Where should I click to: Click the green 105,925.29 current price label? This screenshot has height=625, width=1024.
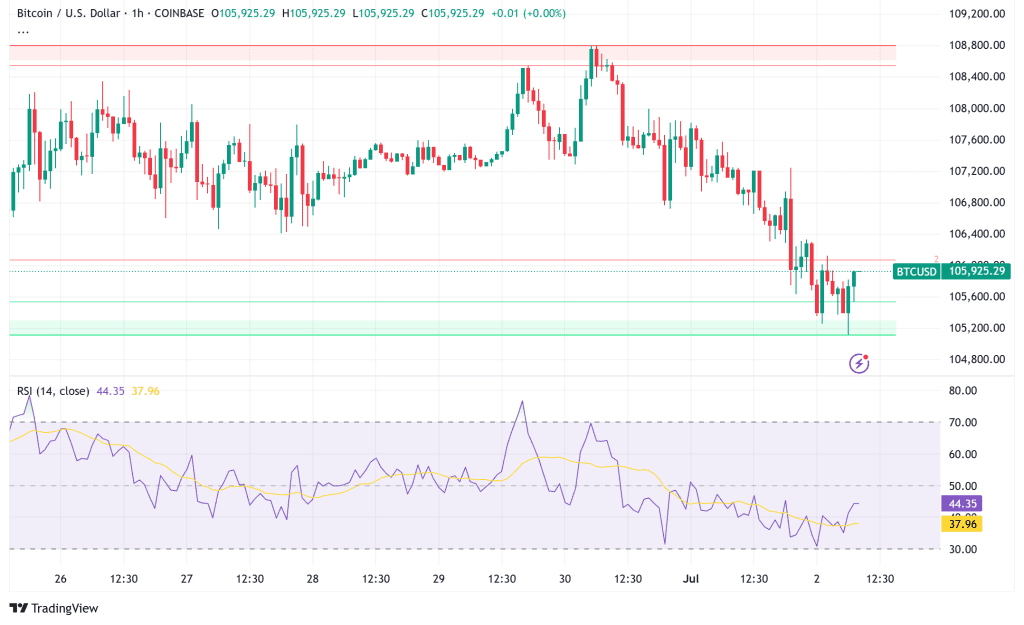point(978,271)
